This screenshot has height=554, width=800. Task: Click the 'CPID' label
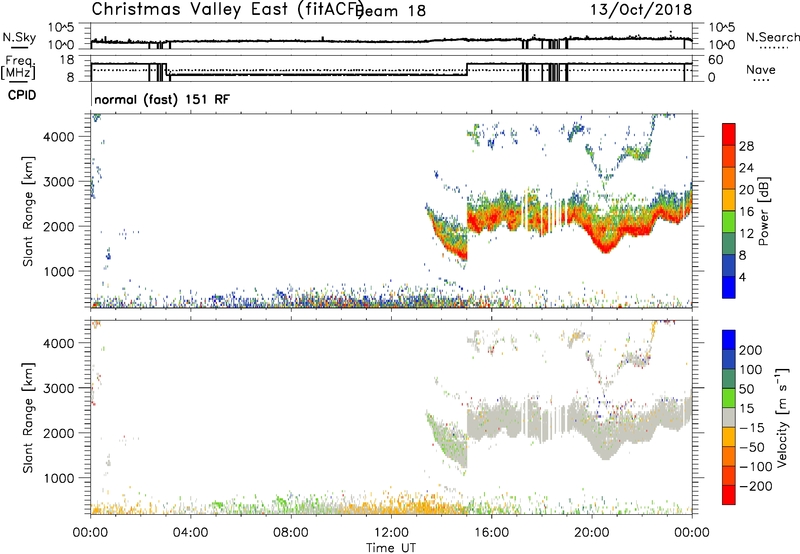[x=22, y=95]
